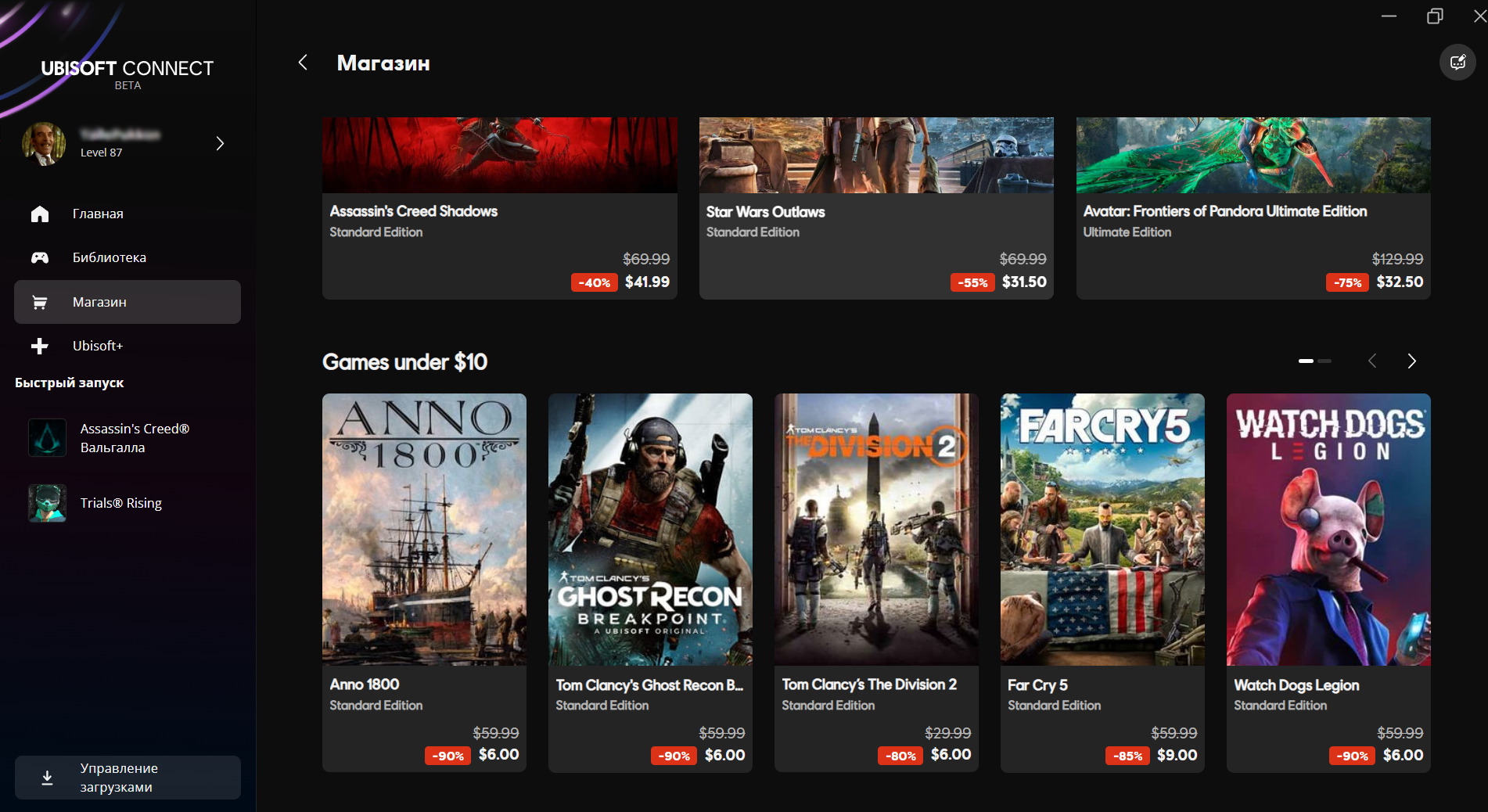Click the Watch Dogs Legion title text
Viewport: 1488px width, 812px height.
coord(1296,685)
